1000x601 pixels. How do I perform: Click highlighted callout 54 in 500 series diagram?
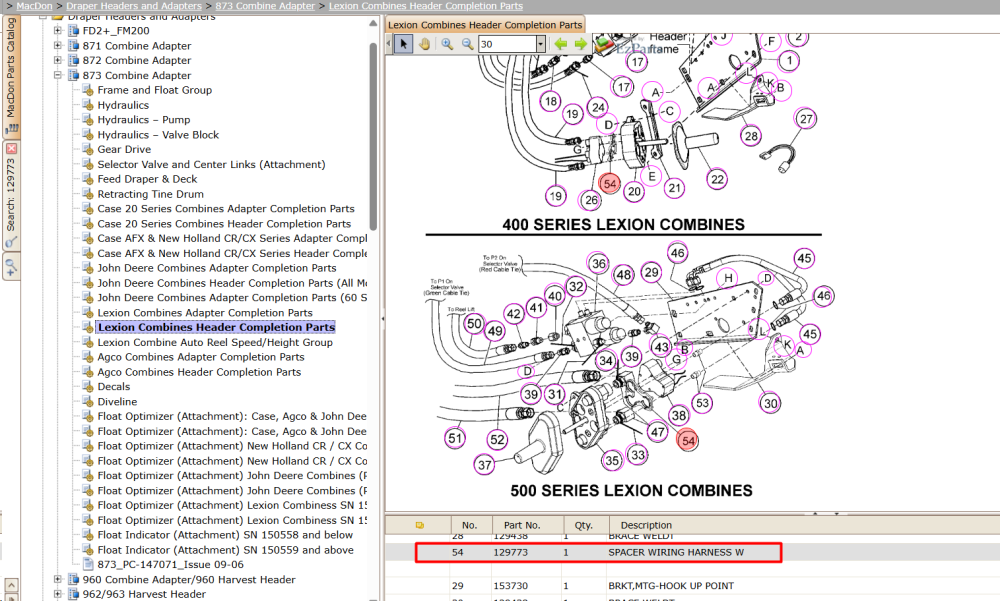pyautogui.click(x=688, y=440)
